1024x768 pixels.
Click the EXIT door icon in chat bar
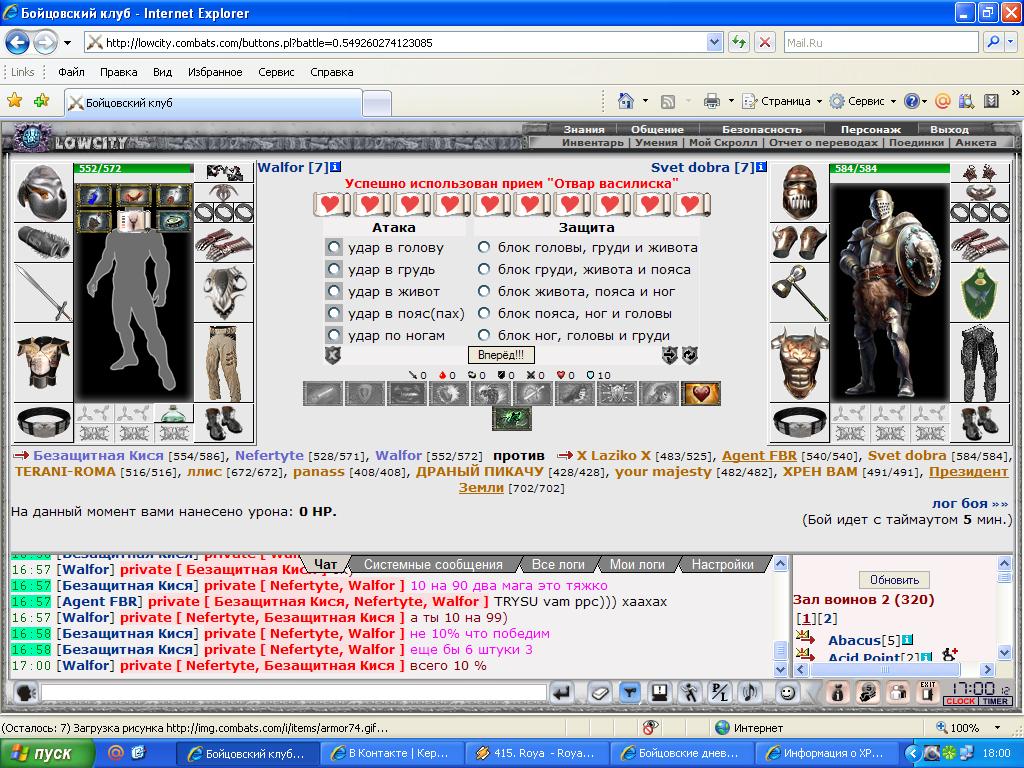(x=927, y=693)
